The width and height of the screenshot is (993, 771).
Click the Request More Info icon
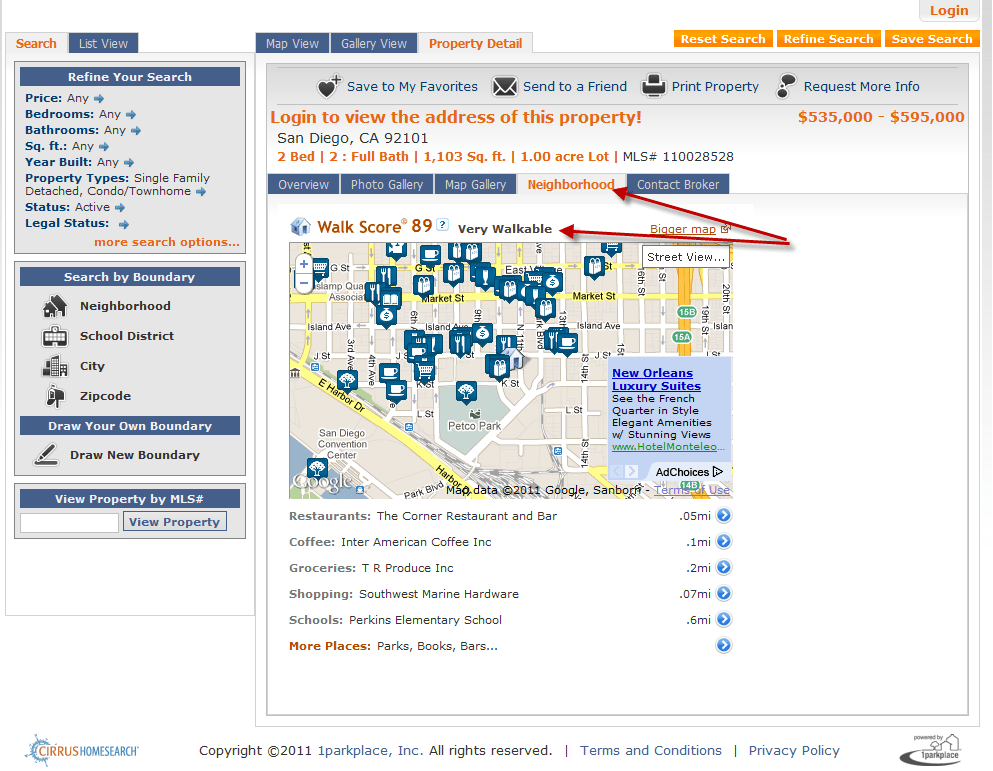click(783, 86)
